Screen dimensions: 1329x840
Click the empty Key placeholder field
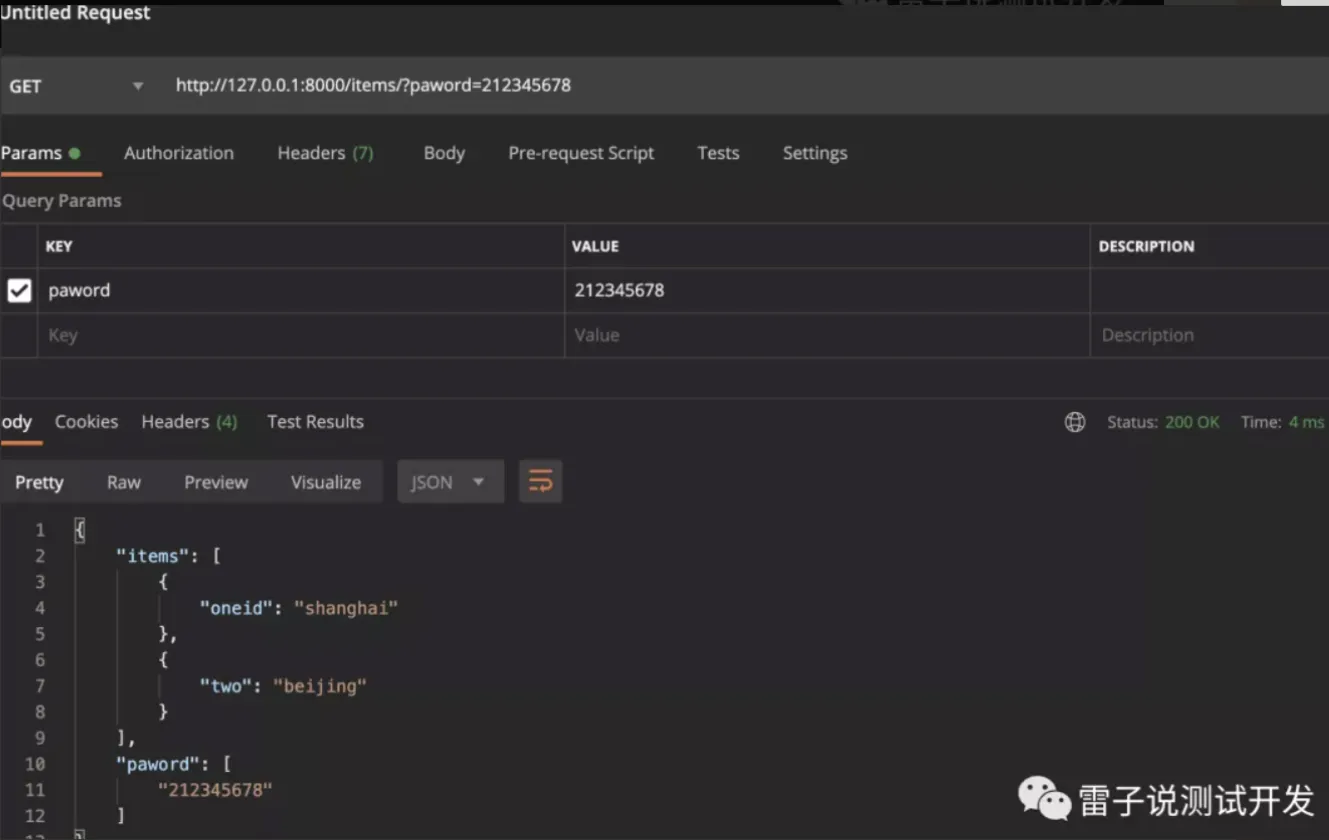click(301, 336)
